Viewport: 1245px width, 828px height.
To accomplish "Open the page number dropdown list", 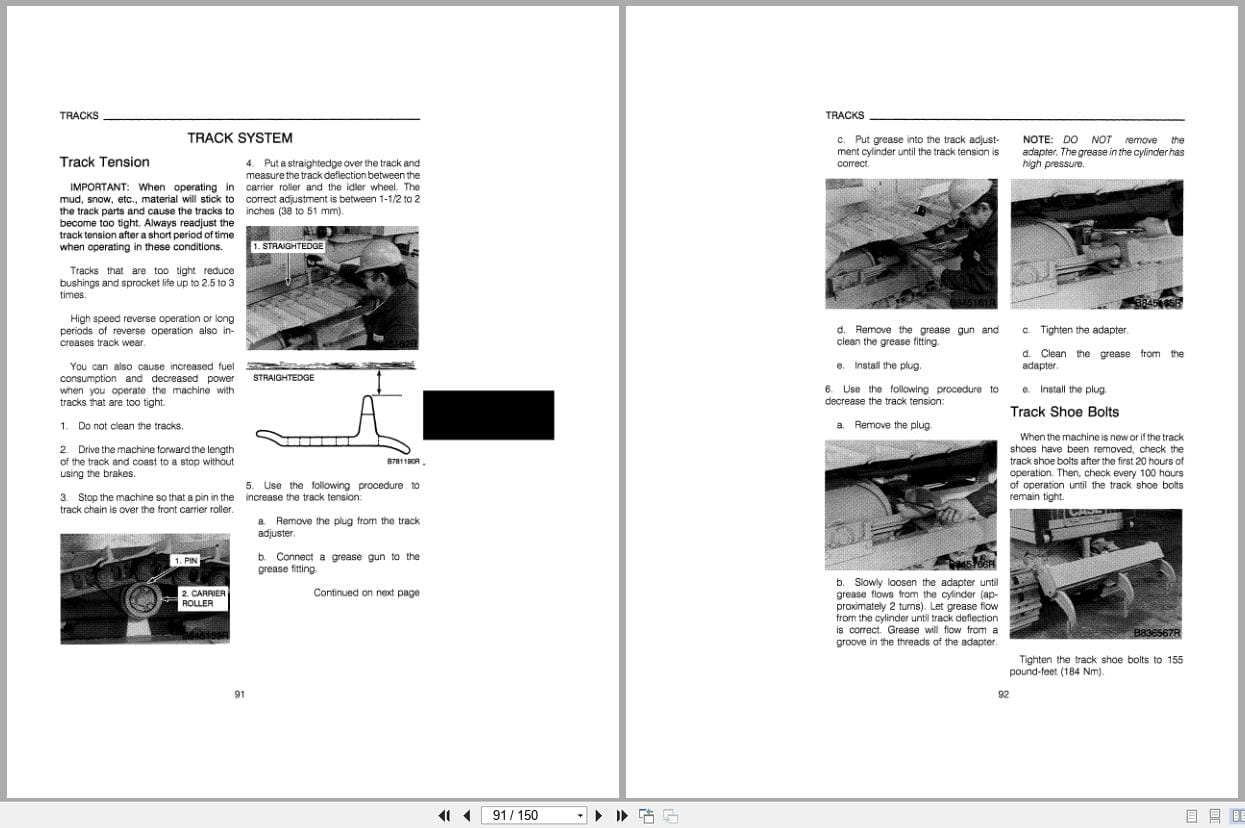I will pyautogui.click(x=579, y=815).
